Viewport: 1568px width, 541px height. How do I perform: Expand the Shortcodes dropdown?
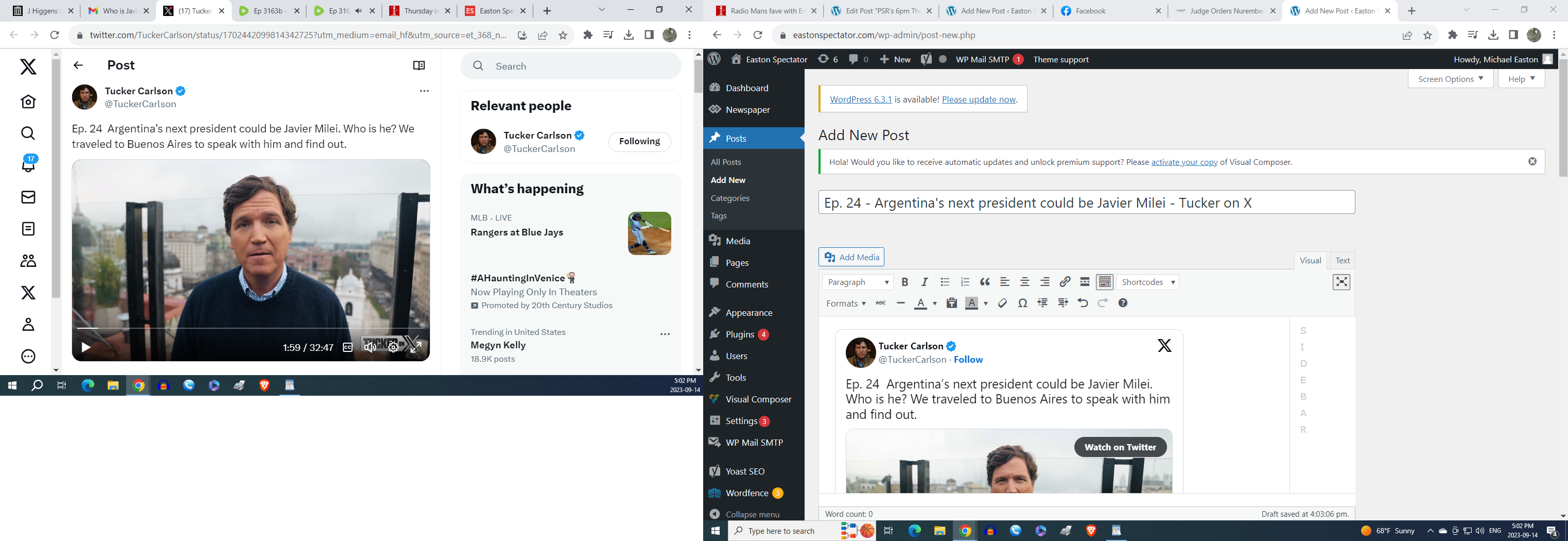(x=1147, y=282)
